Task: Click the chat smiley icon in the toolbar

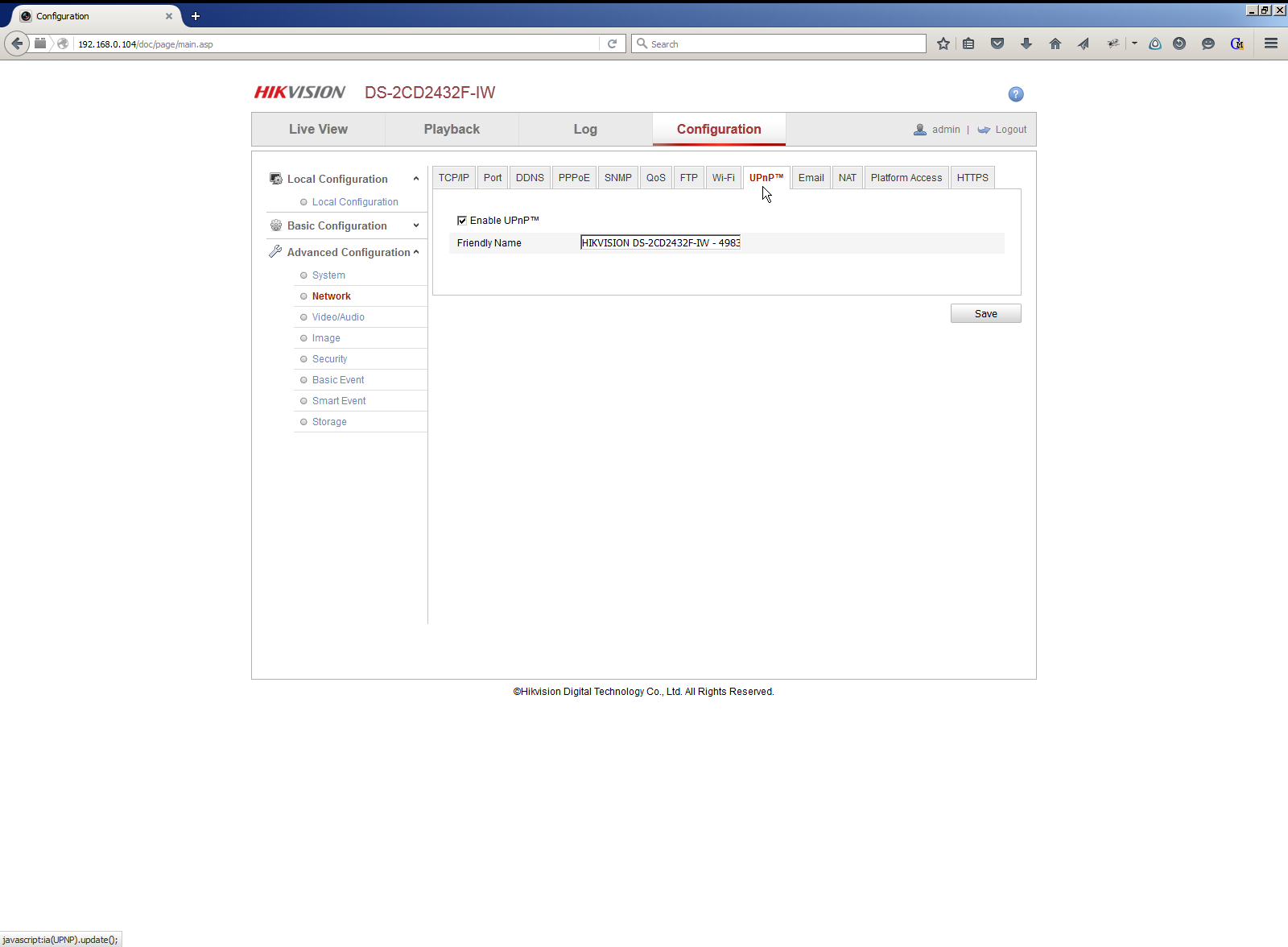Action: (x=1208, y=43)
